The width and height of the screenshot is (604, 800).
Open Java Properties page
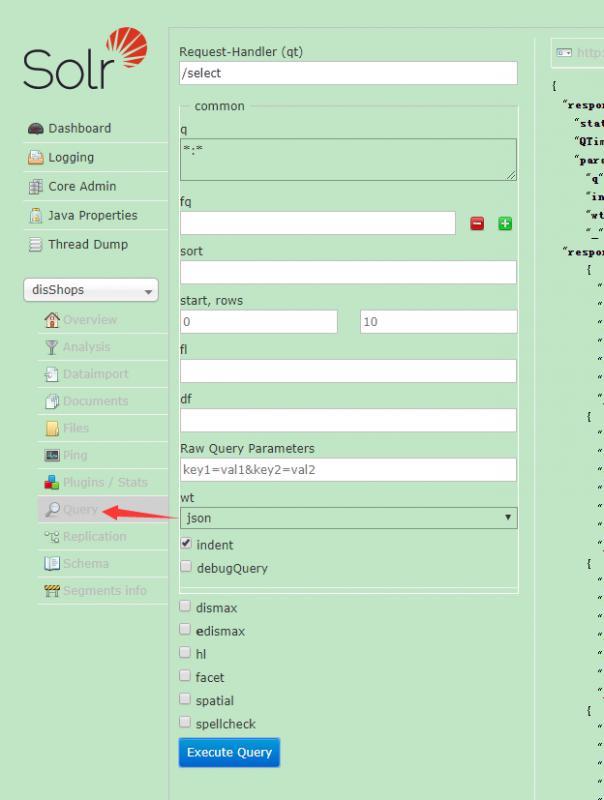(x=93, y=216)
